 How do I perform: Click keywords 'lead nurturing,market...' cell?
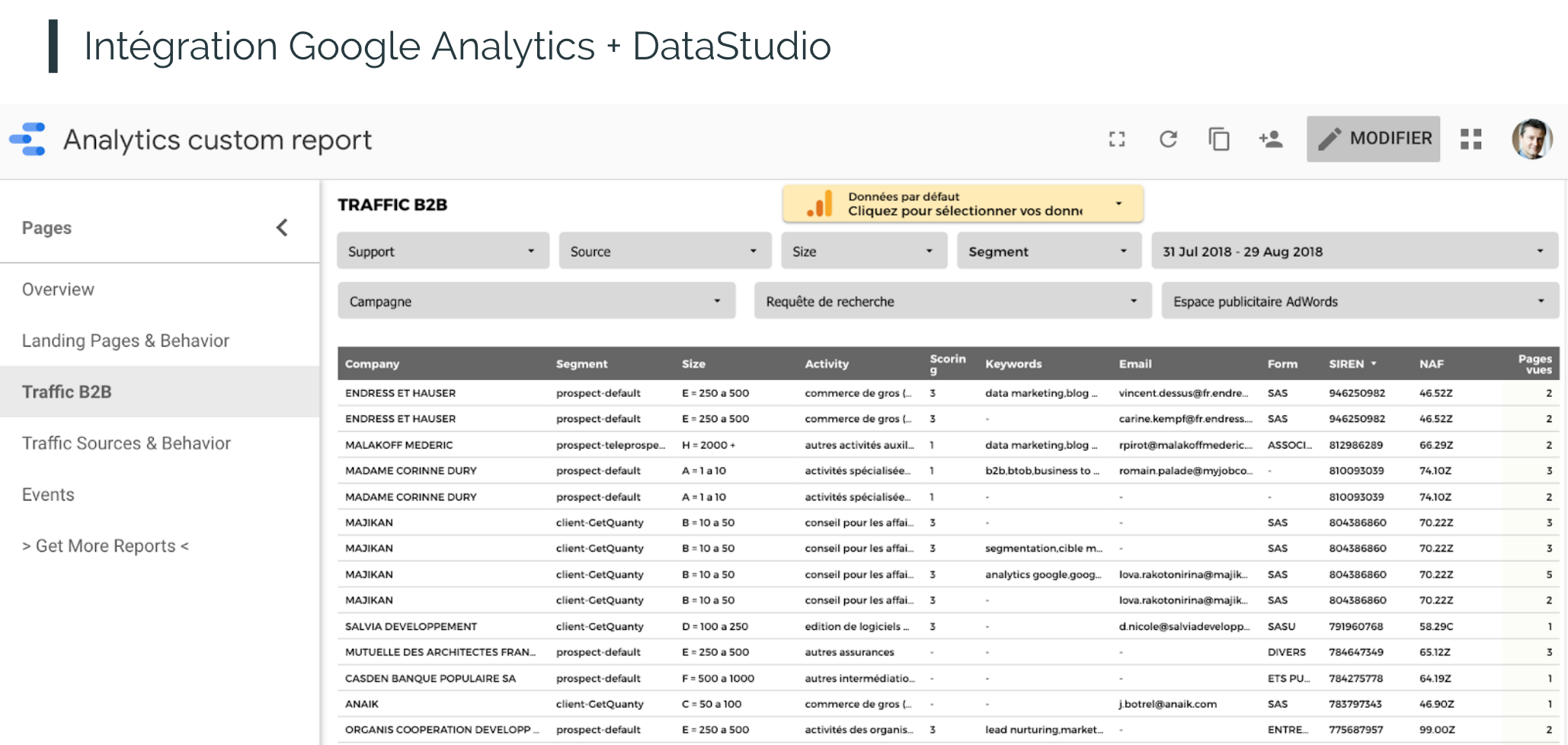[x=1044, y=730]
